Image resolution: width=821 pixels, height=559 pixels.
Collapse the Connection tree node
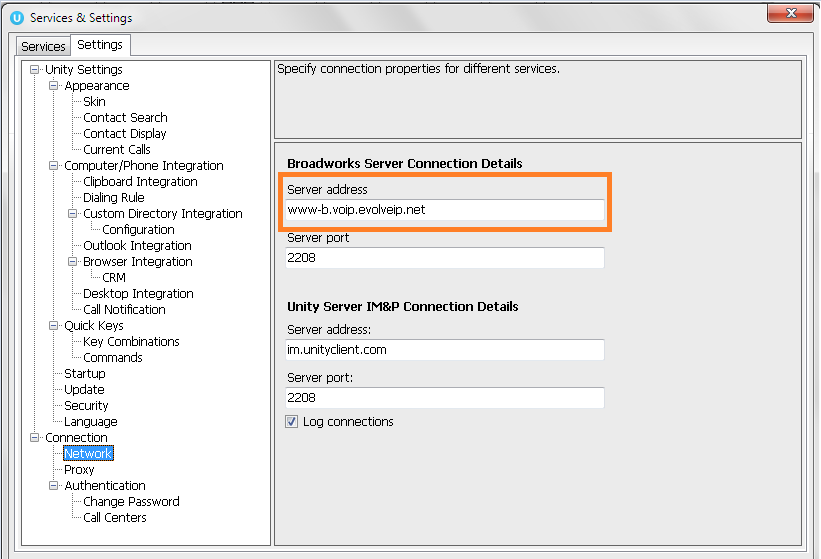35,438
